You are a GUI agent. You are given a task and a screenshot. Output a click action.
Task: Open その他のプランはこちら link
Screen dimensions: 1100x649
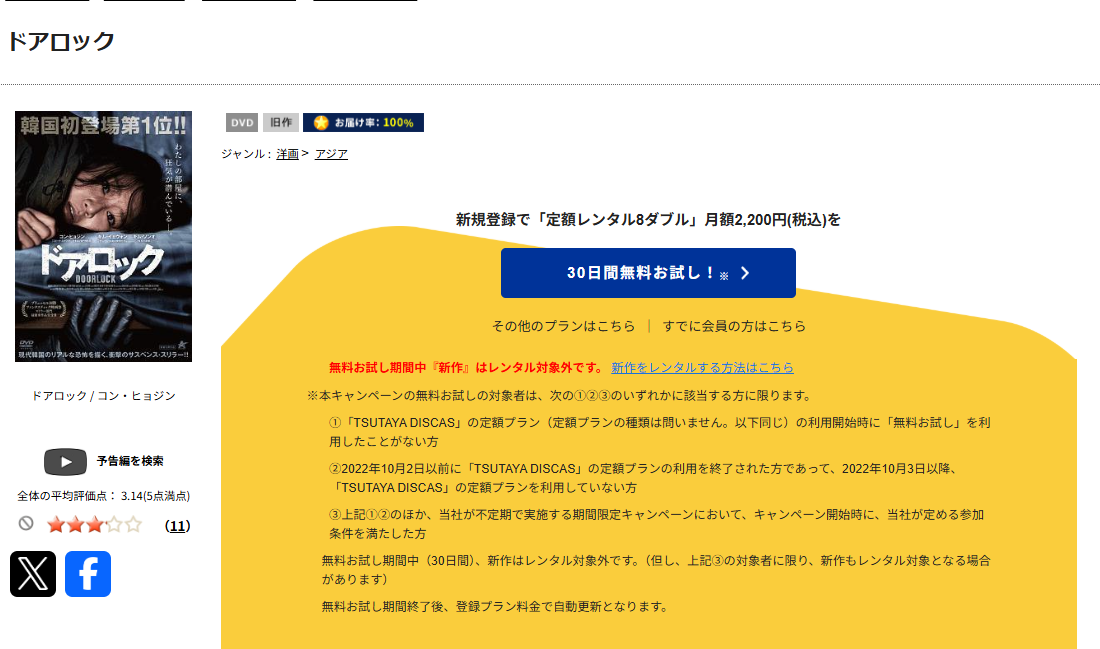coord(563,326)
